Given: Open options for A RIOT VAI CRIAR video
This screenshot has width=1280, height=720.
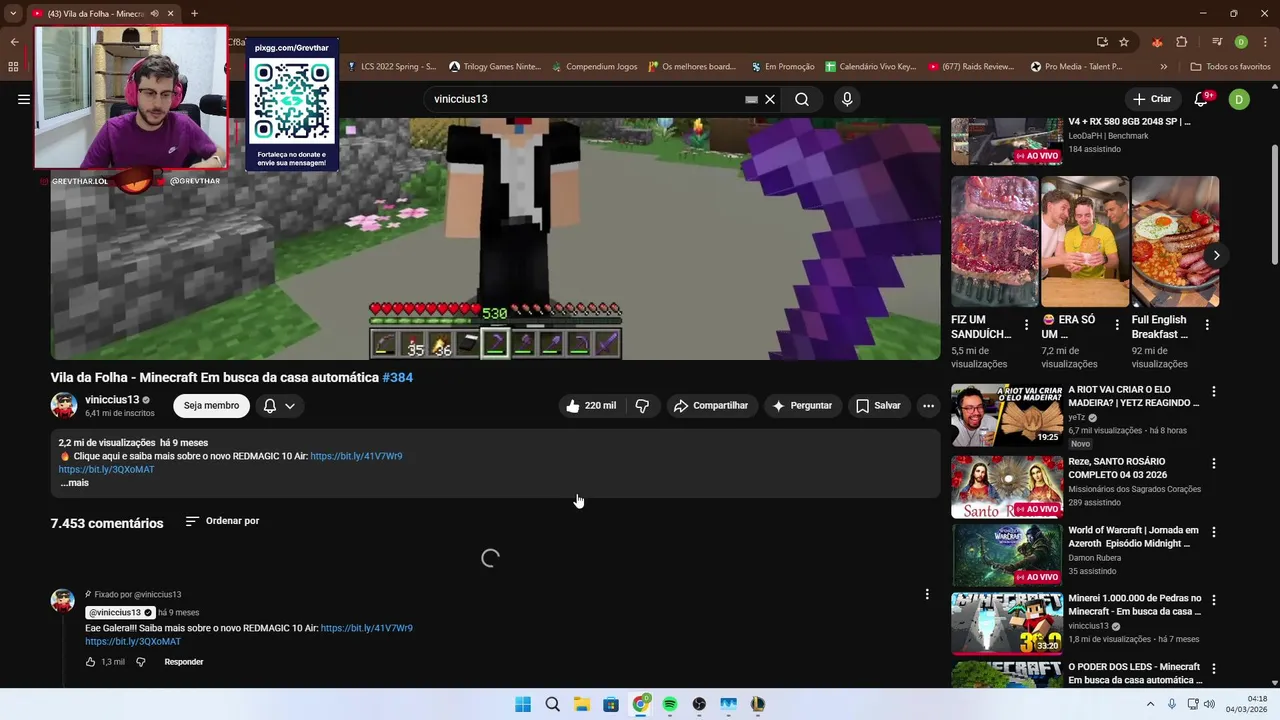Looking at the screenshot, I should click(x=1214, y=392).
